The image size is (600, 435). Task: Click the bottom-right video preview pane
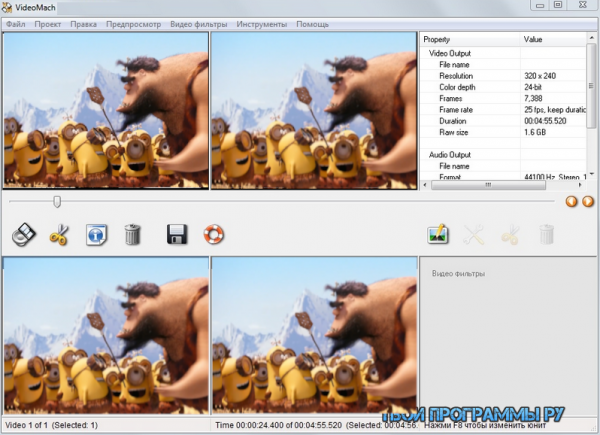coord(314,336)
